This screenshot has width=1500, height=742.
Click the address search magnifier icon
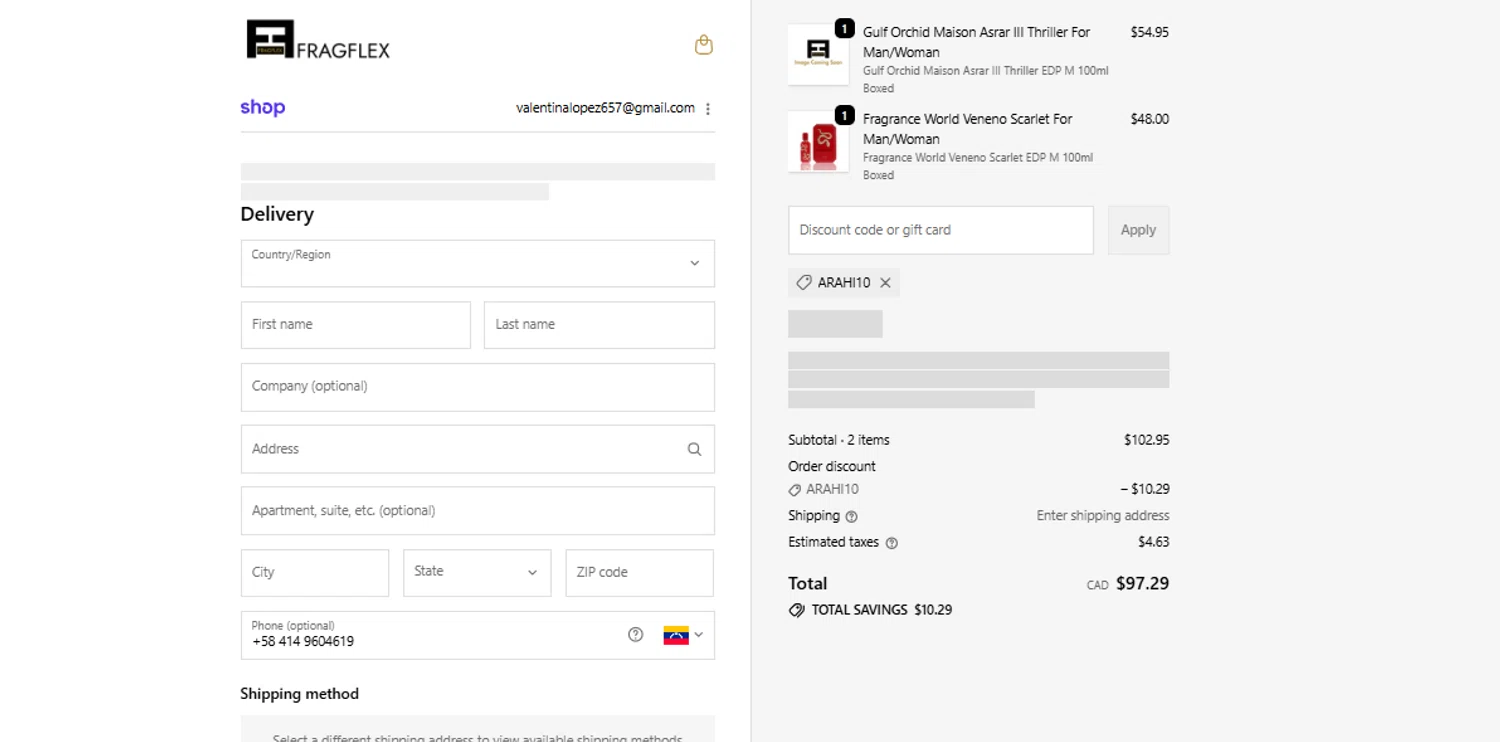[x=694, y=449]
